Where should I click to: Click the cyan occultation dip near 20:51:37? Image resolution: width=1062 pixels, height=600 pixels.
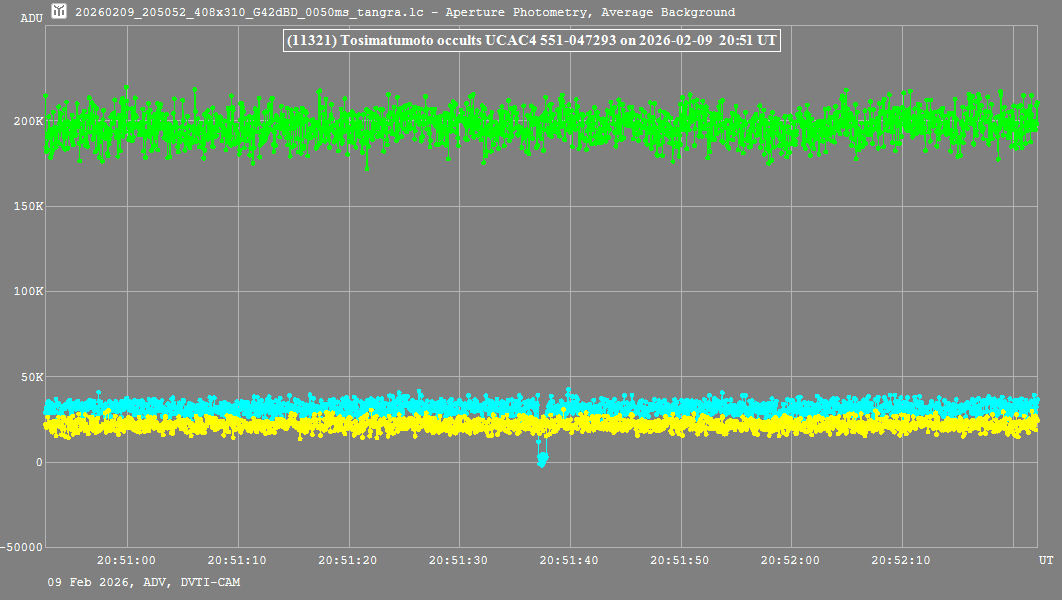tap(542, 458)
